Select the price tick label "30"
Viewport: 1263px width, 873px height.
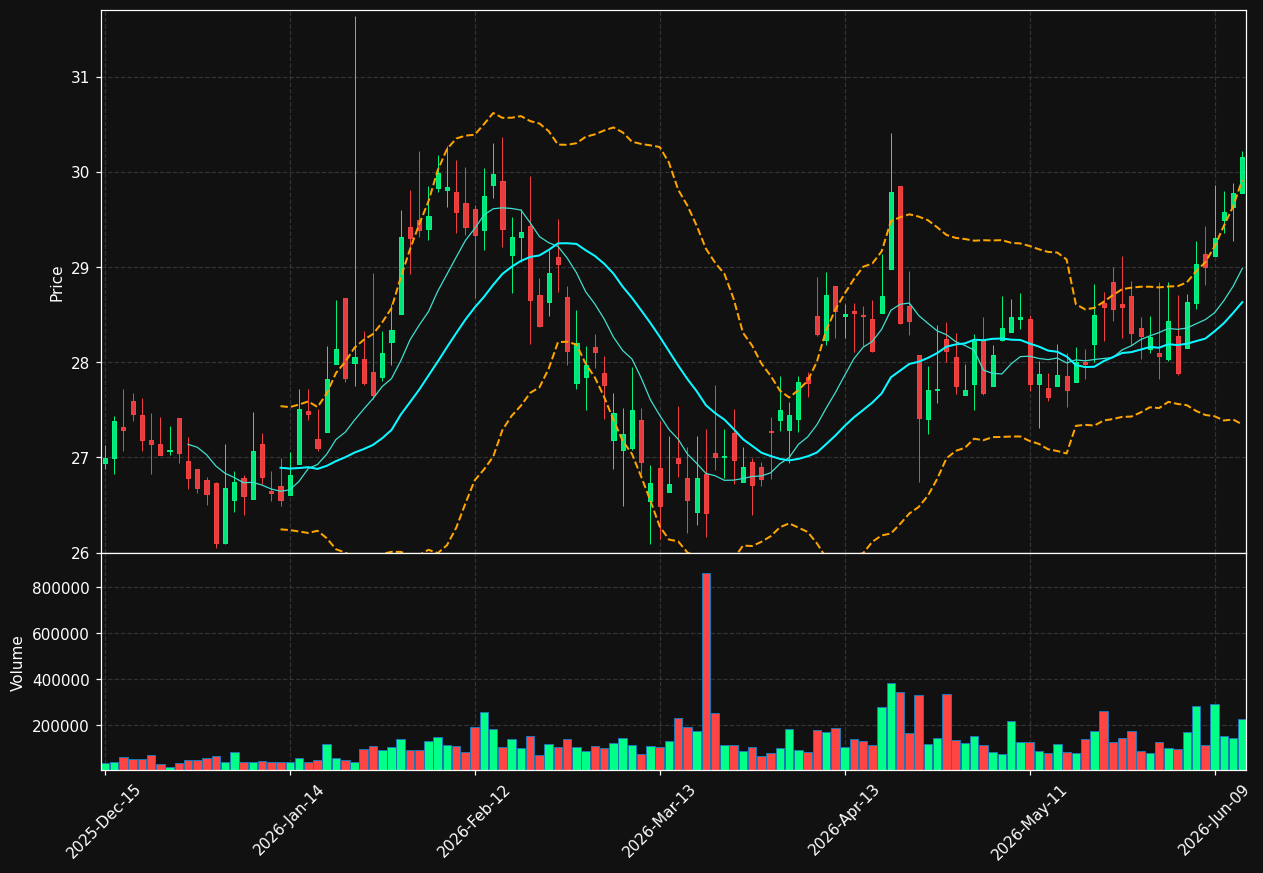[79, 173]
